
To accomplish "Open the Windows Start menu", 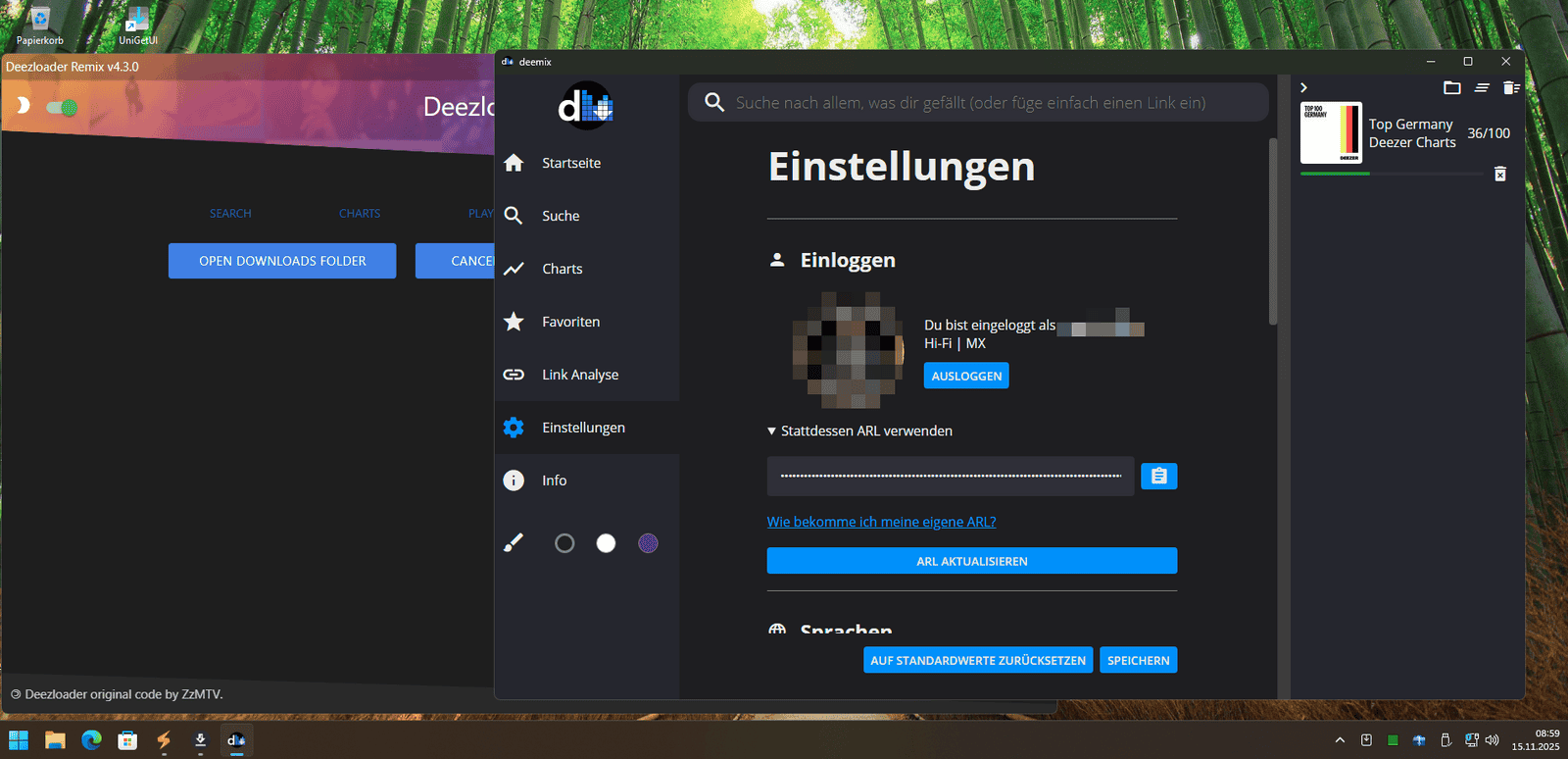I will pyautogui.click(x=19, y=740).
